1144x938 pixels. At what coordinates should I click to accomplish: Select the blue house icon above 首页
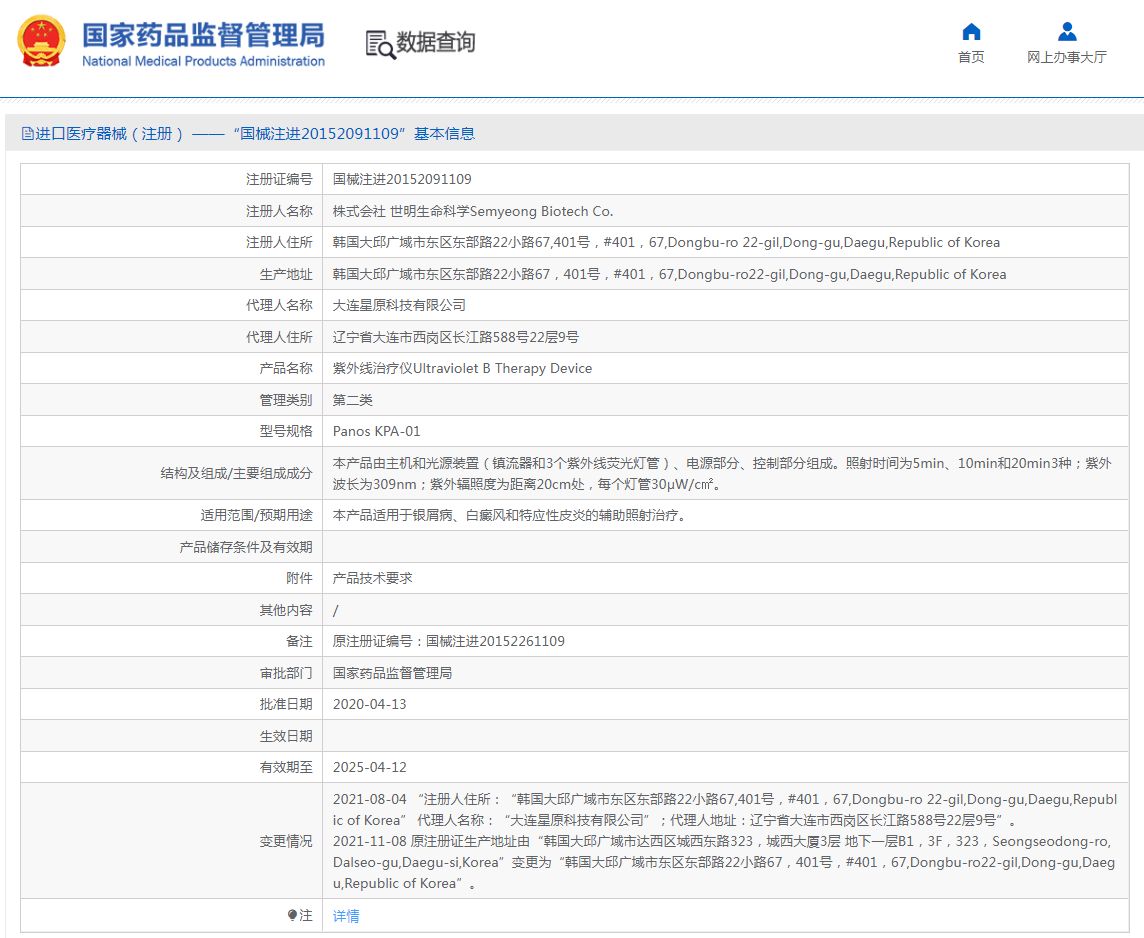970,33
